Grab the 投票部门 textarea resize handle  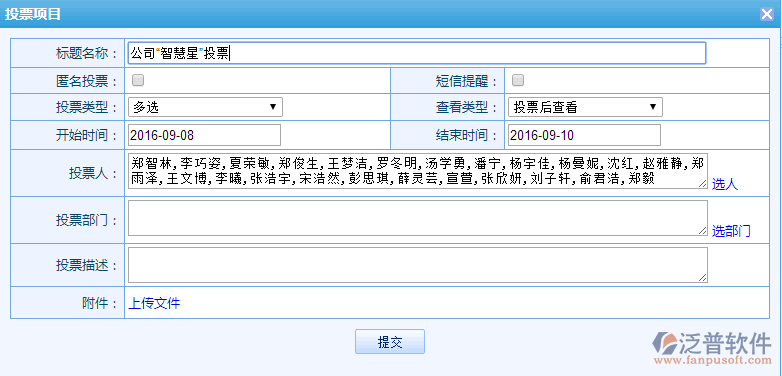pyautogui.click(x=703, y=231)
